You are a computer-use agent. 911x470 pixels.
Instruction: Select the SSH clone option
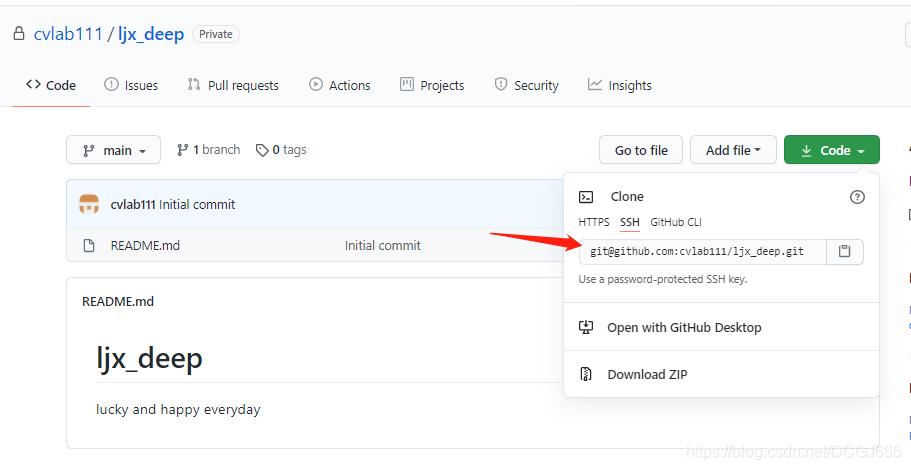click(630, 222)
